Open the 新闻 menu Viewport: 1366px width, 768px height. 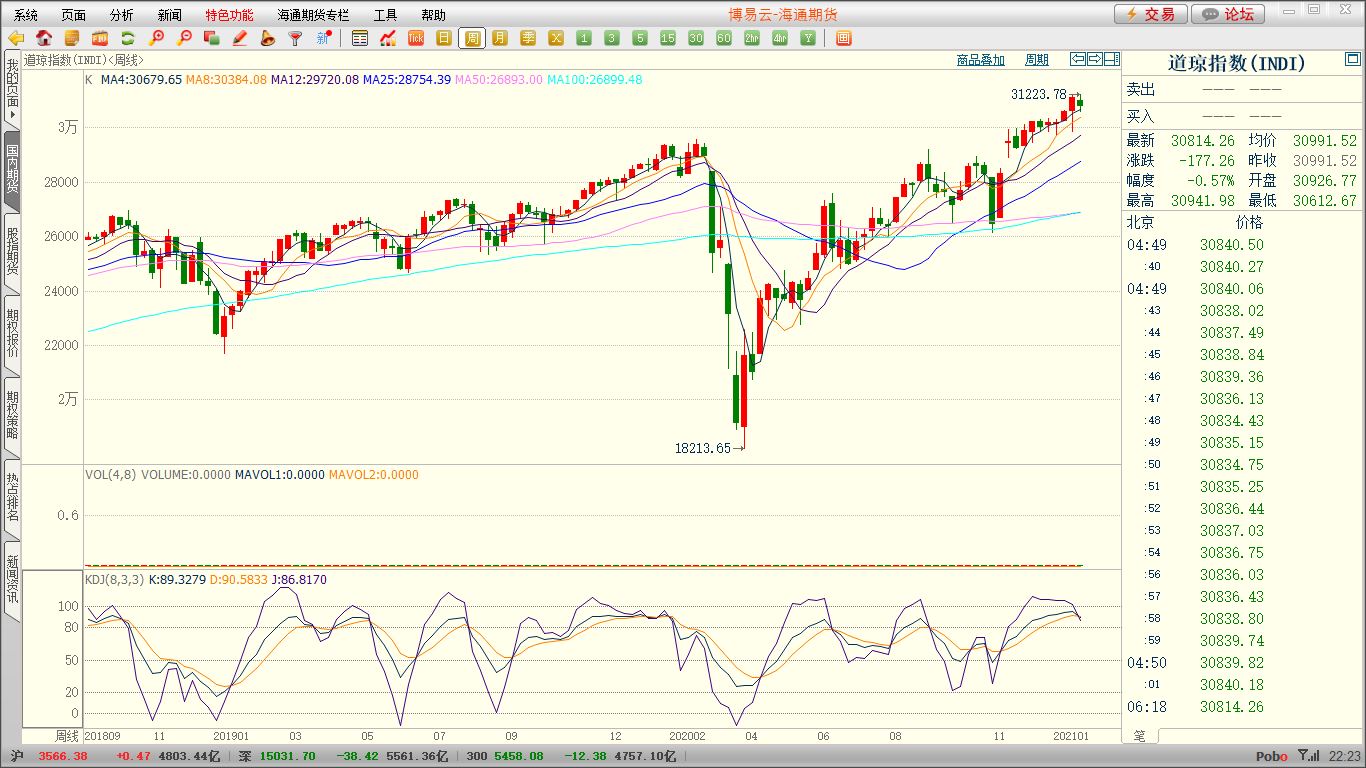(170, 15)
